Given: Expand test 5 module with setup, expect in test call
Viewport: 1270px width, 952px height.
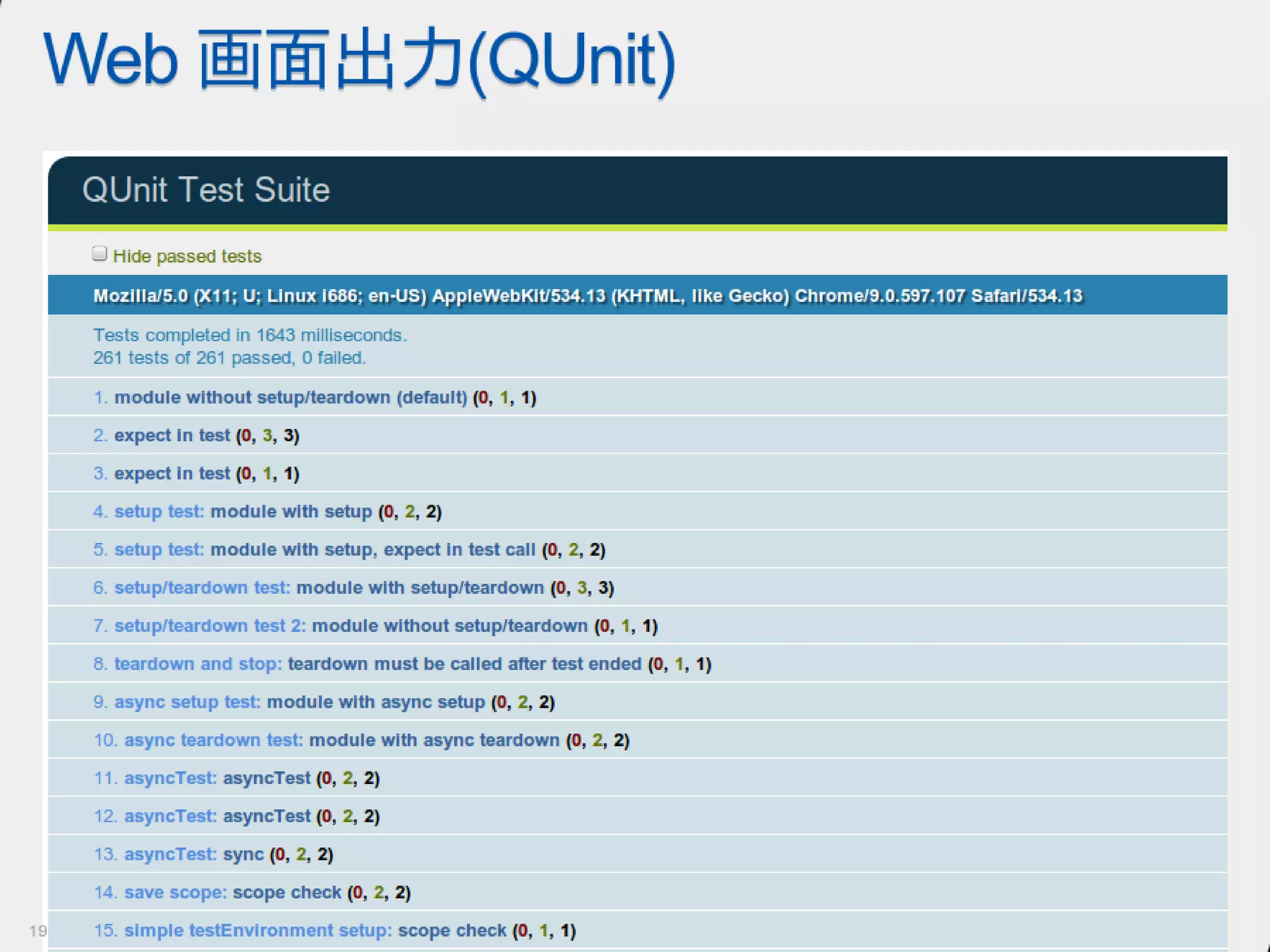Looking at the screenshot, I should pyautogui.click(x=637, y=549).
